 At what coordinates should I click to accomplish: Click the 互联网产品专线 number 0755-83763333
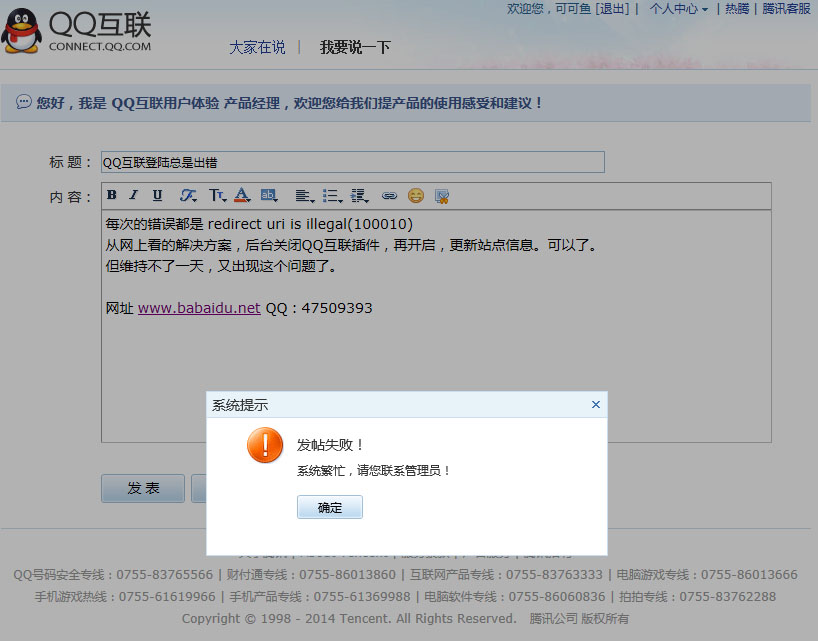[554, 575]
